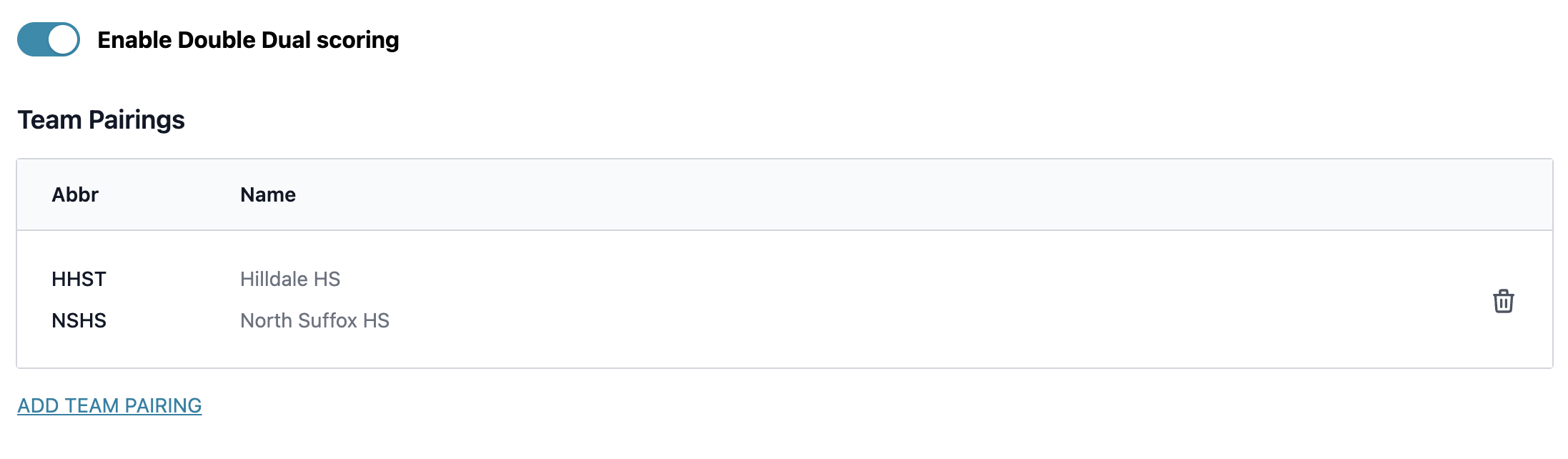
Task: Click the word HS after Hilldale
Action: pyautogui.click(x=327, y=279)
